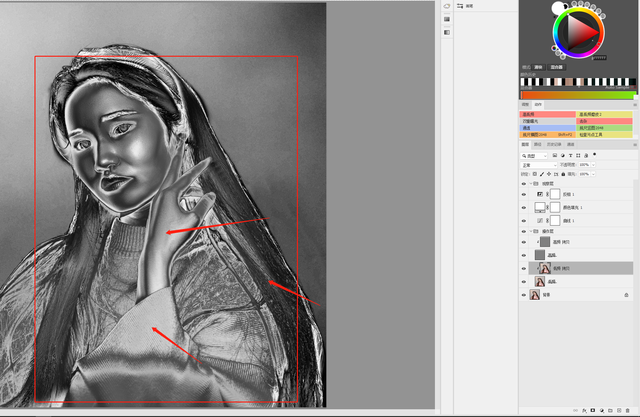Click the invert adjustment icon of 反相 1
640x417 pixels.
point(540,195)
